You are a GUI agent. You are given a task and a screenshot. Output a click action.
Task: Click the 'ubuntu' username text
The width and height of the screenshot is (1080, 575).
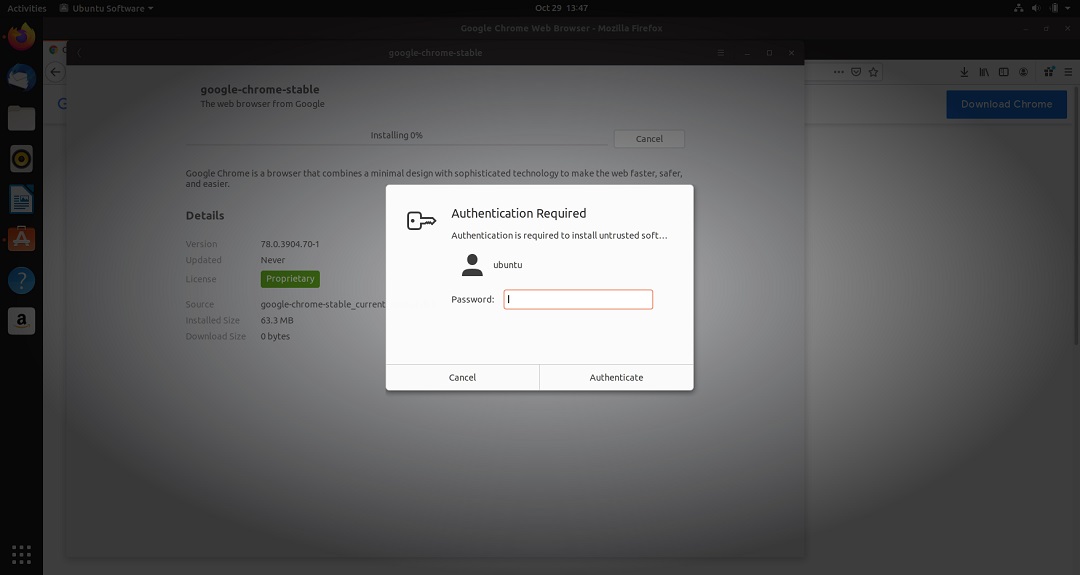[508, 265]
